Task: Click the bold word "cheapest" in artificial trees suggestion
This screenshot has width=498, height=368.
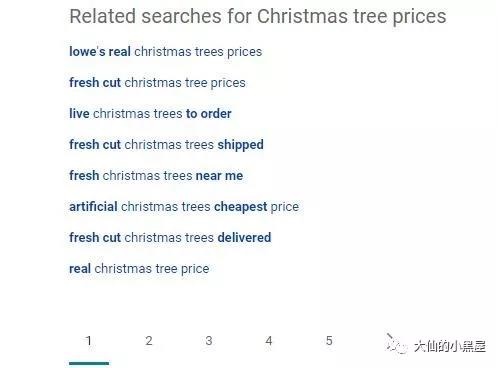Action: [x=240, y=207]
